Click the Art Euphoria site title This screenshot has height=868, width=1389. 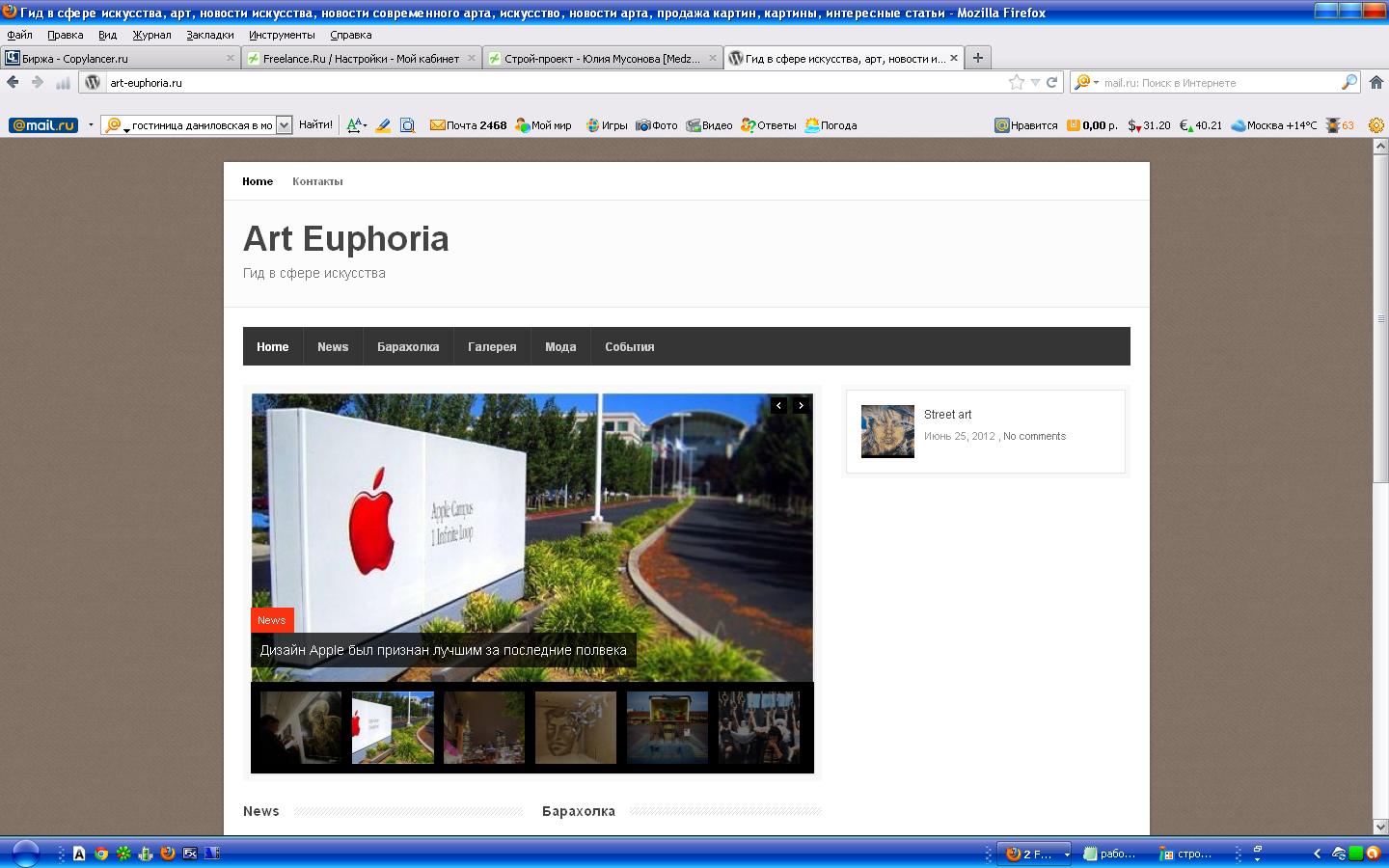point(346,239)
